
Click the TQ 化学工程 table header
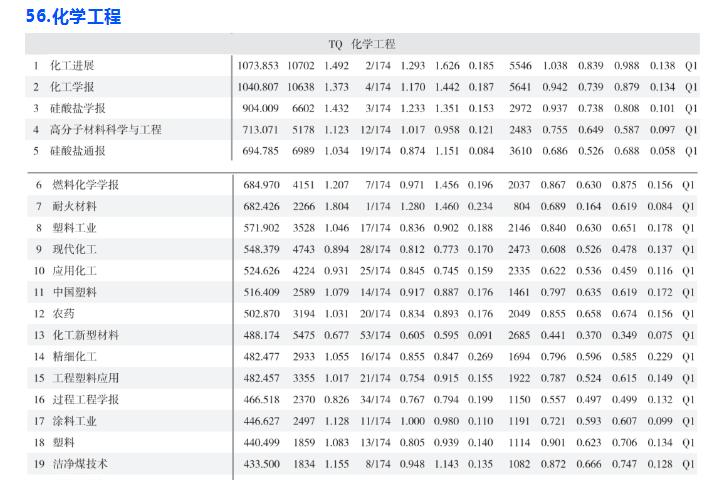click(362, 44)
